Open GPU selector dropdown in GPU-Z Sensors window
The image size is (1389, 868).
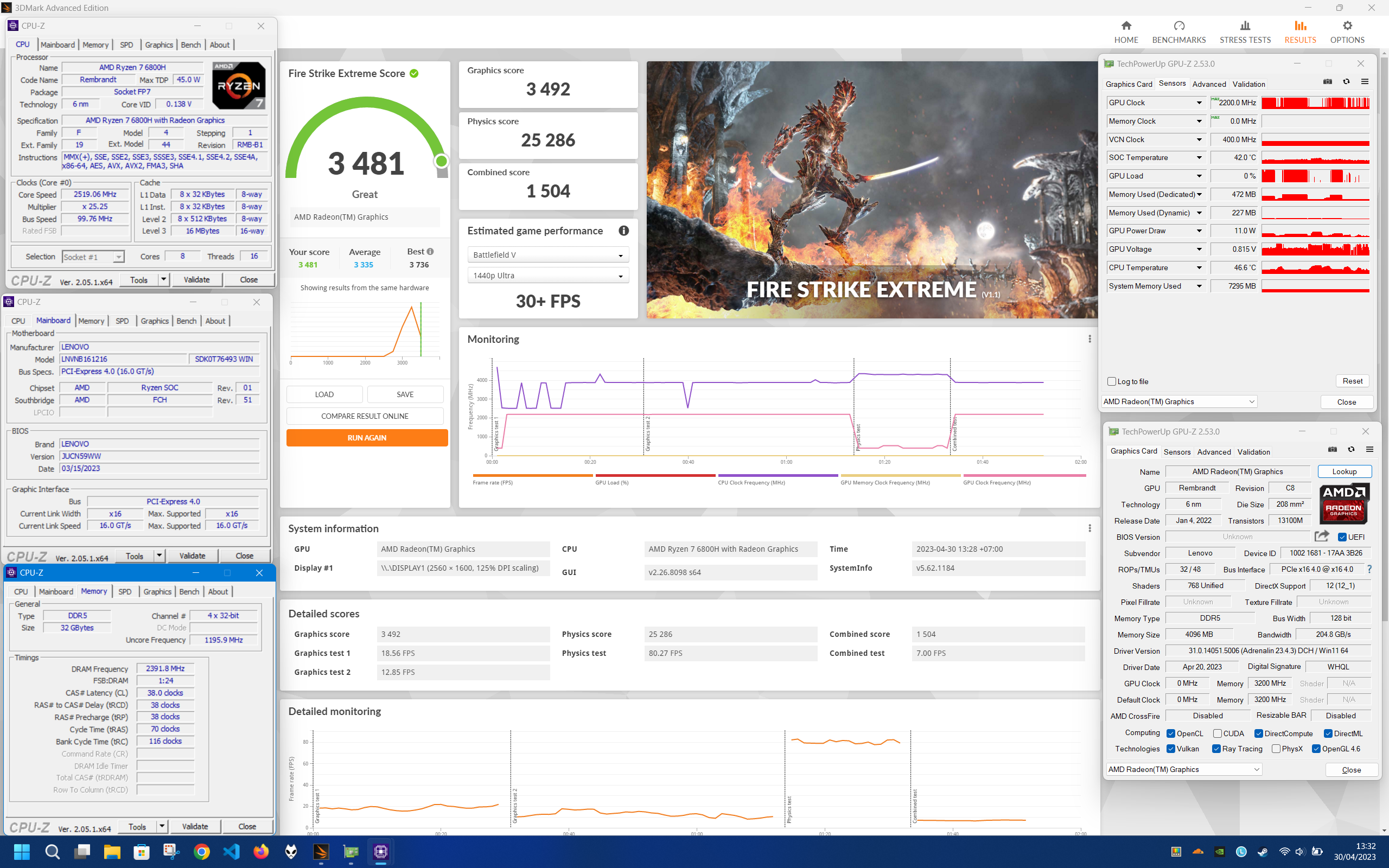click(x=1179, y=401)
